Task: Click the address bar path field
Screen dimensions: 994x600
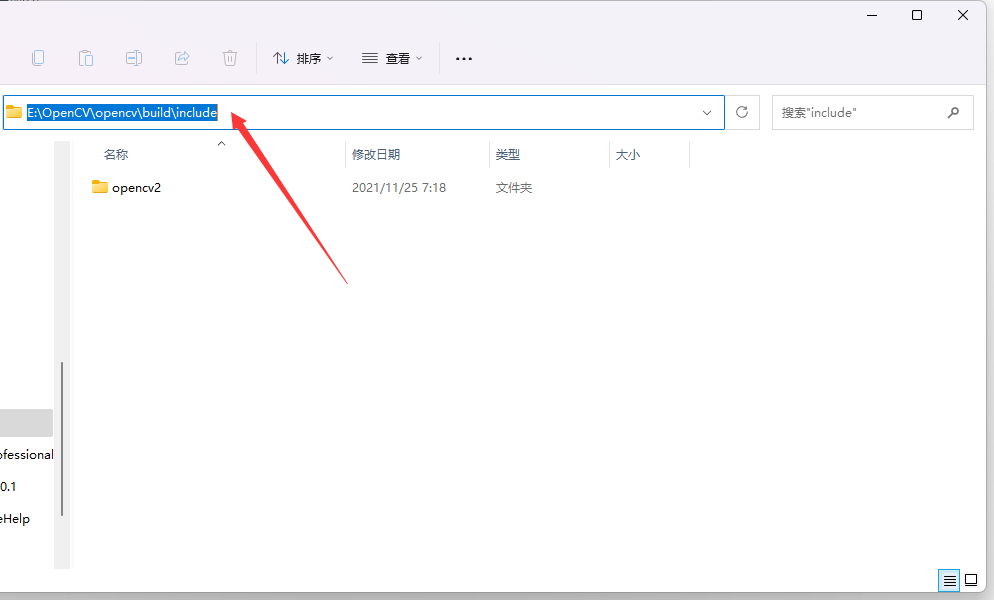Action: [x=363, y=113]
